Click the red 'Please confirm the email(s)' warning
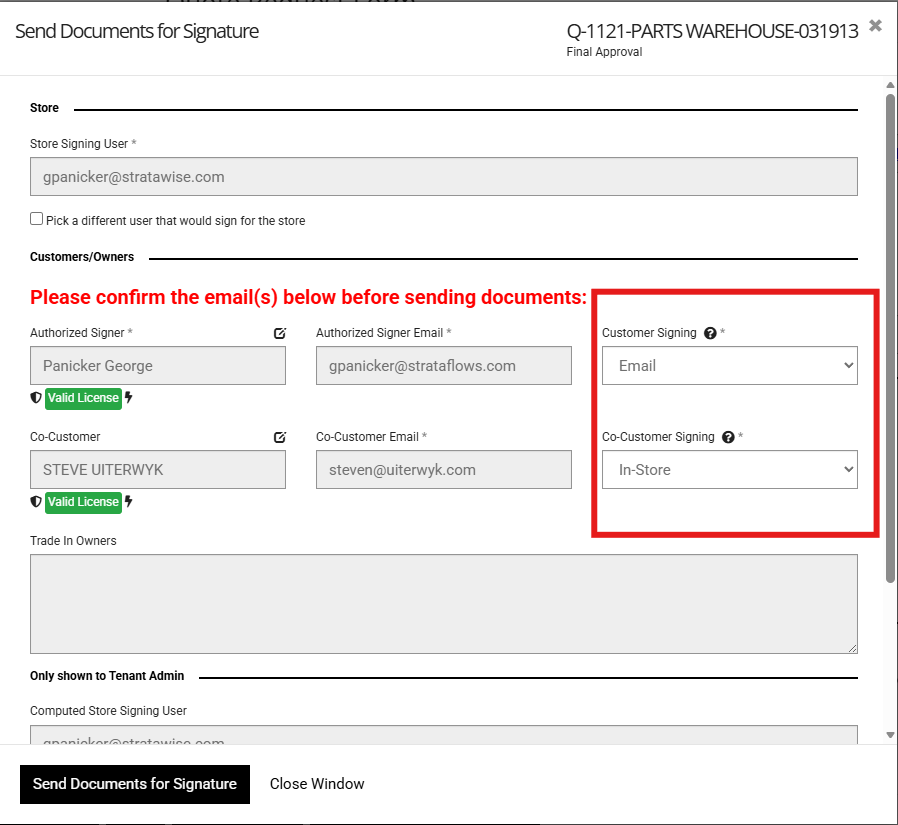898x825 pixels. click(x=309, y=297)
